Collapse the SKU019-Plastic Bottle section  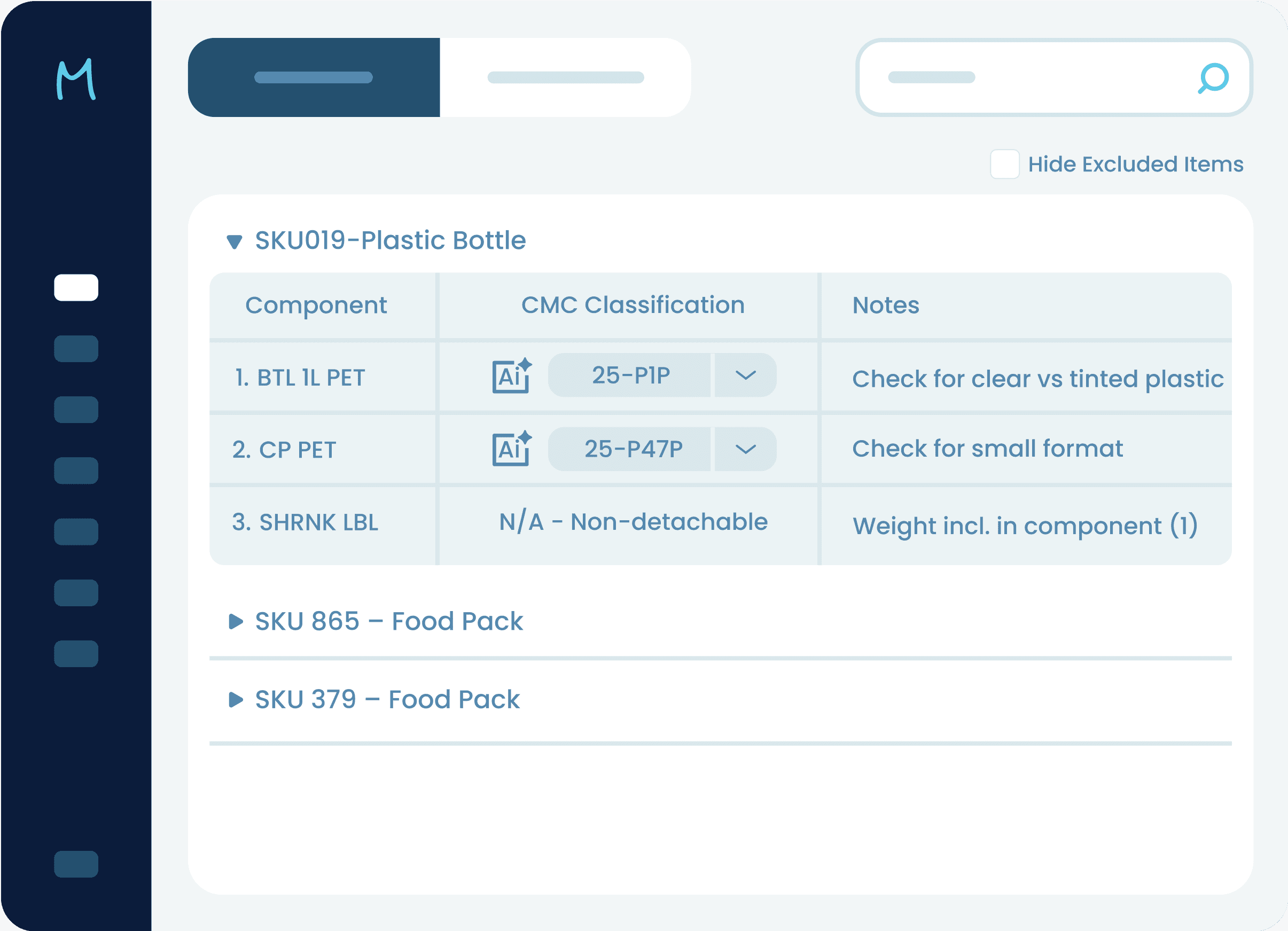coord(235,242)
